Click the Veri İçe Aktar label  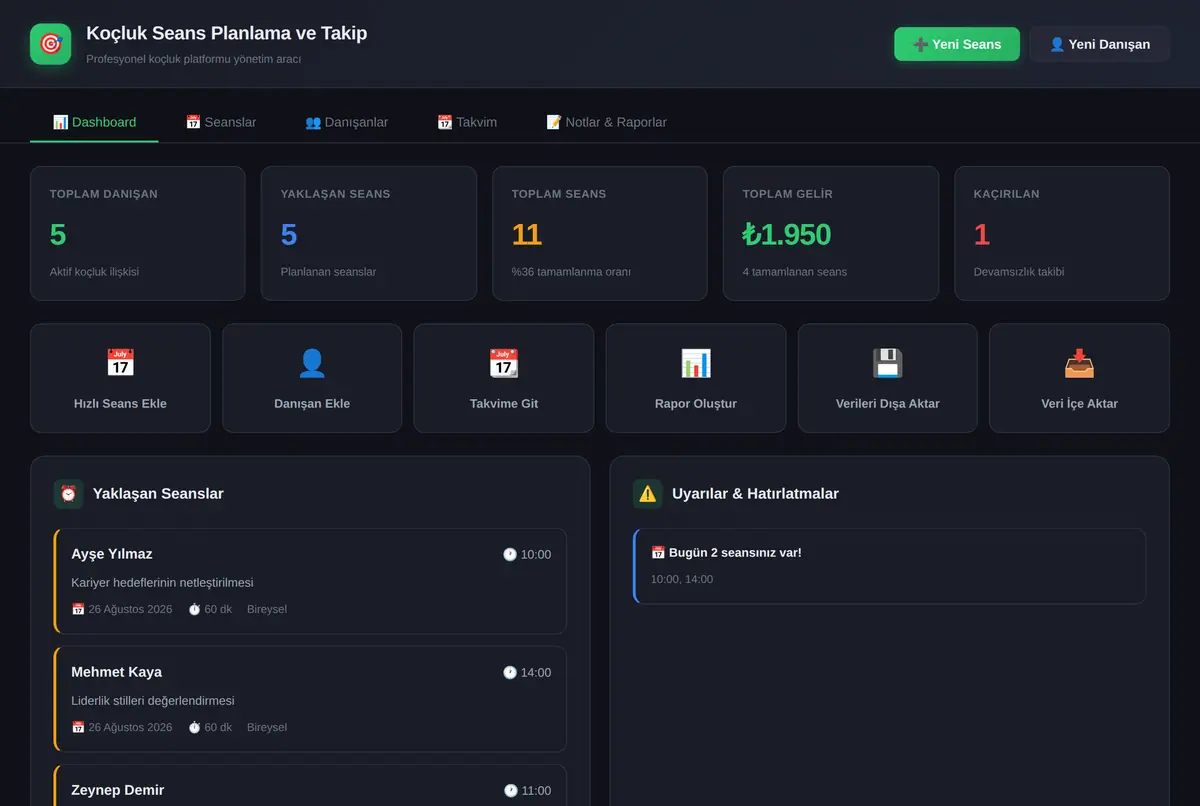point(1080,404)
